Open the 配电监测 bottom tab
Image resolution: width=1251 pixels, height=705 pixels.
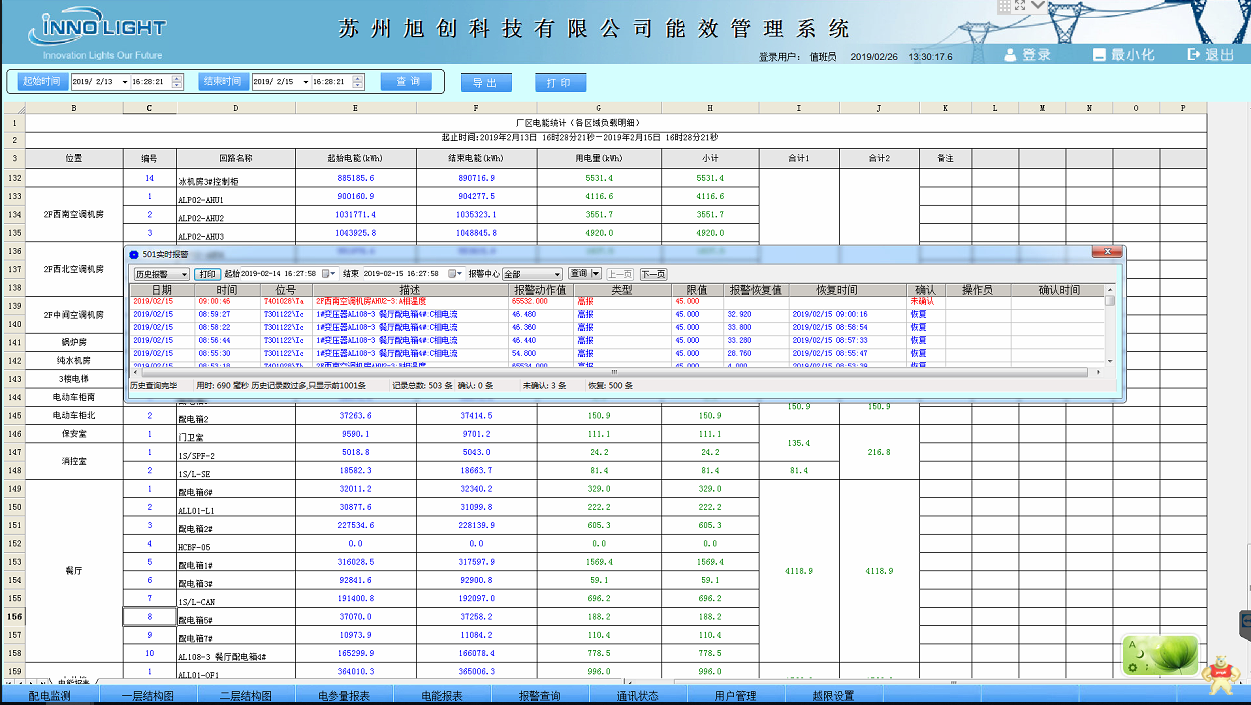(49, 696)
